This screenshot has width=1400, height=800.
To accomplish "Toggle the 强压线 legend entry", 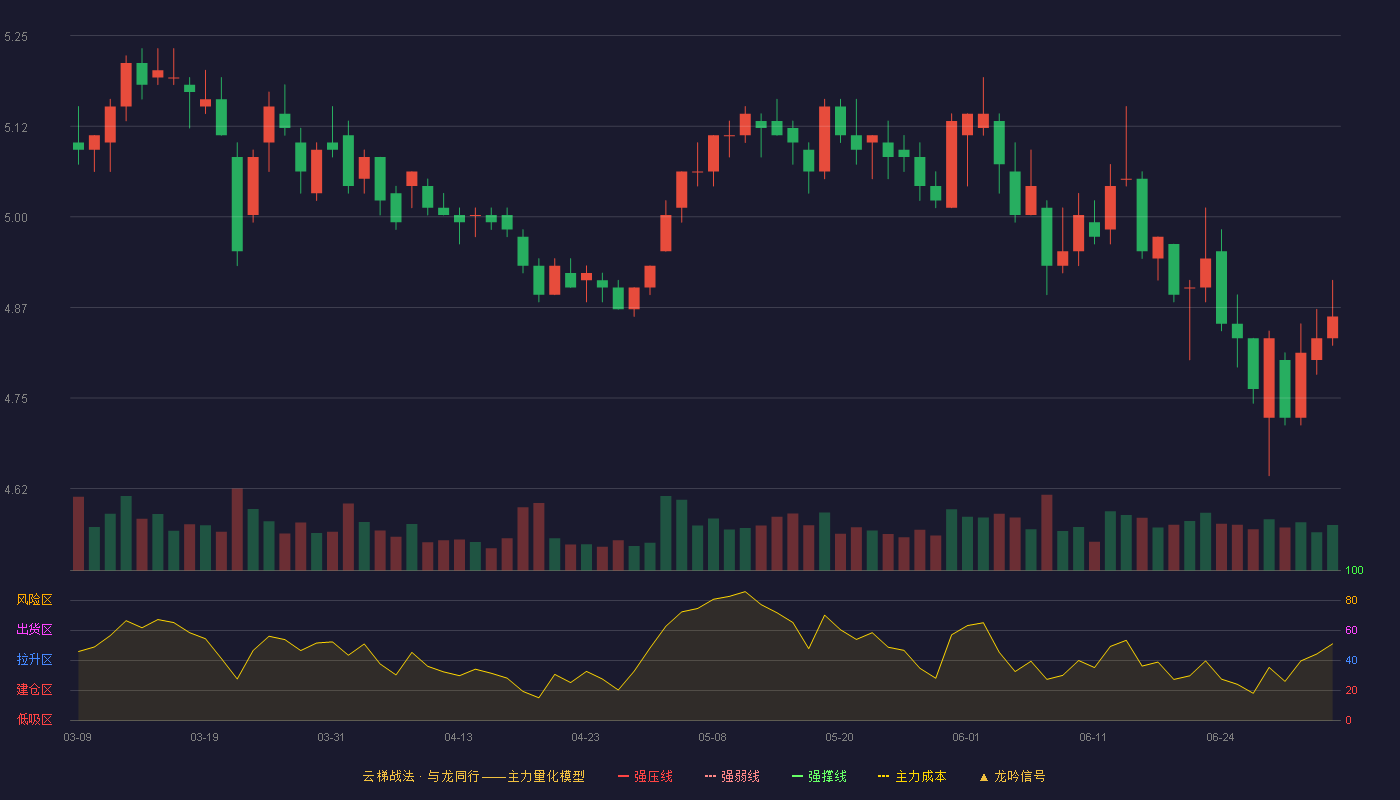I will coord(645,776).
